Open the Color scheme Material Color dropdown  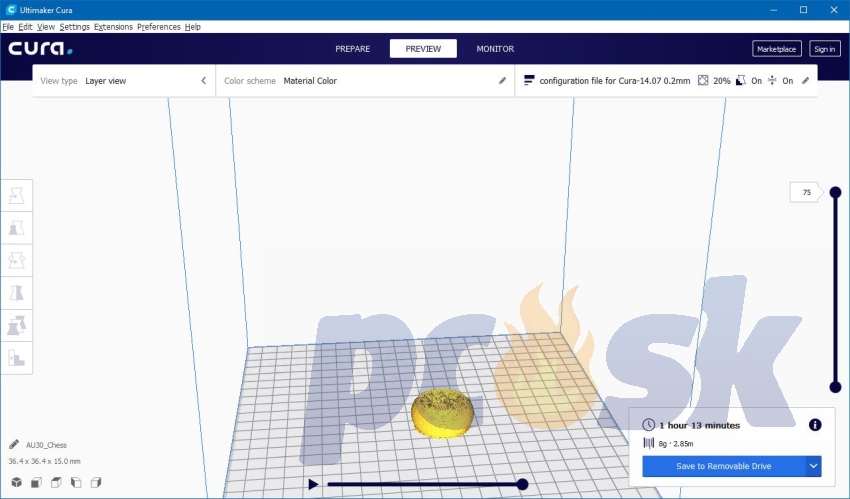[365, 81]
